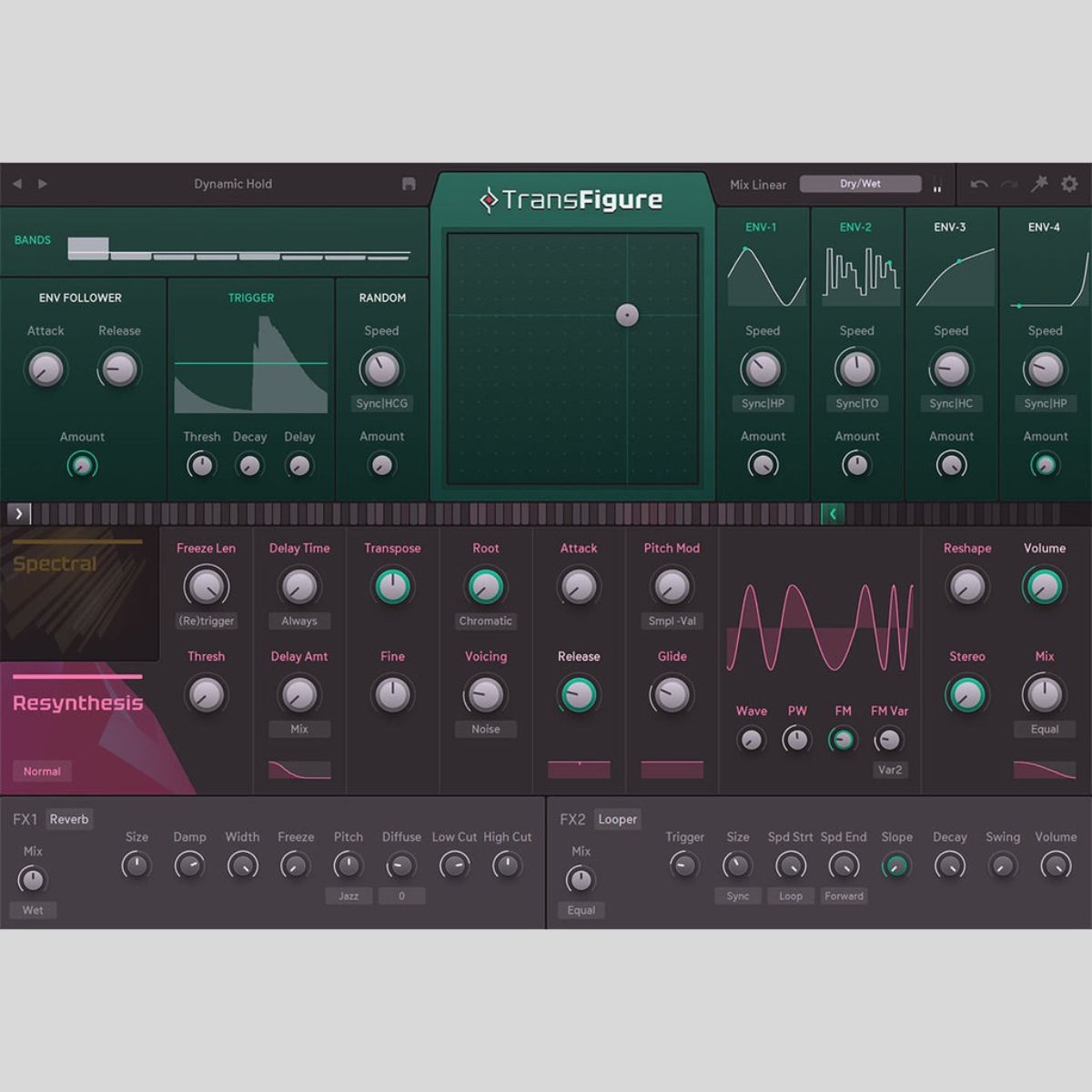Change ENV-2 Sync|TO speed mode
Viewport: 1092px width, 1092px height.
pyautogui.click(x=857, y=403)
